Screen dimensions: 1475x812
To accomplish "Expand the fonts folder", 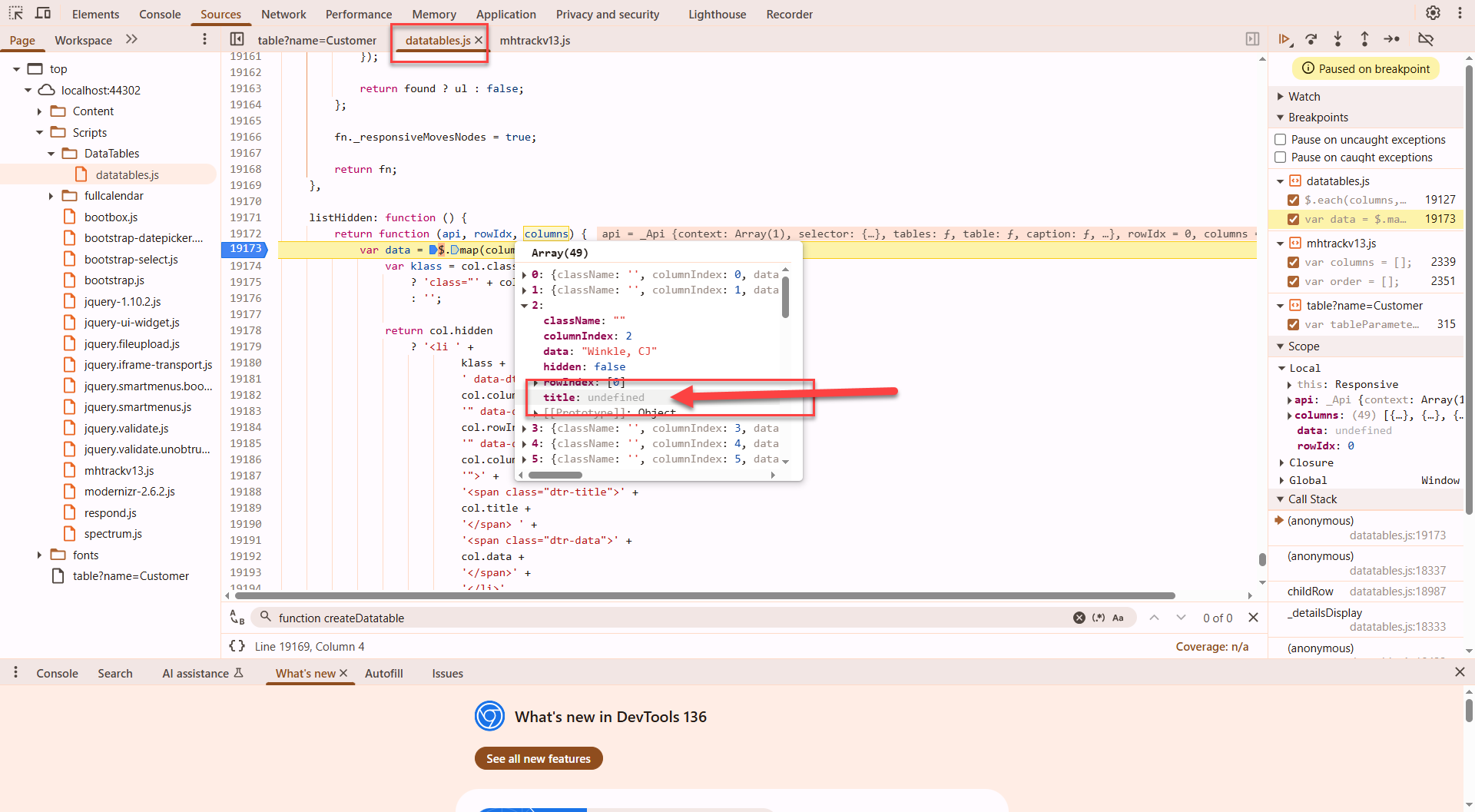I will [39, 555].
